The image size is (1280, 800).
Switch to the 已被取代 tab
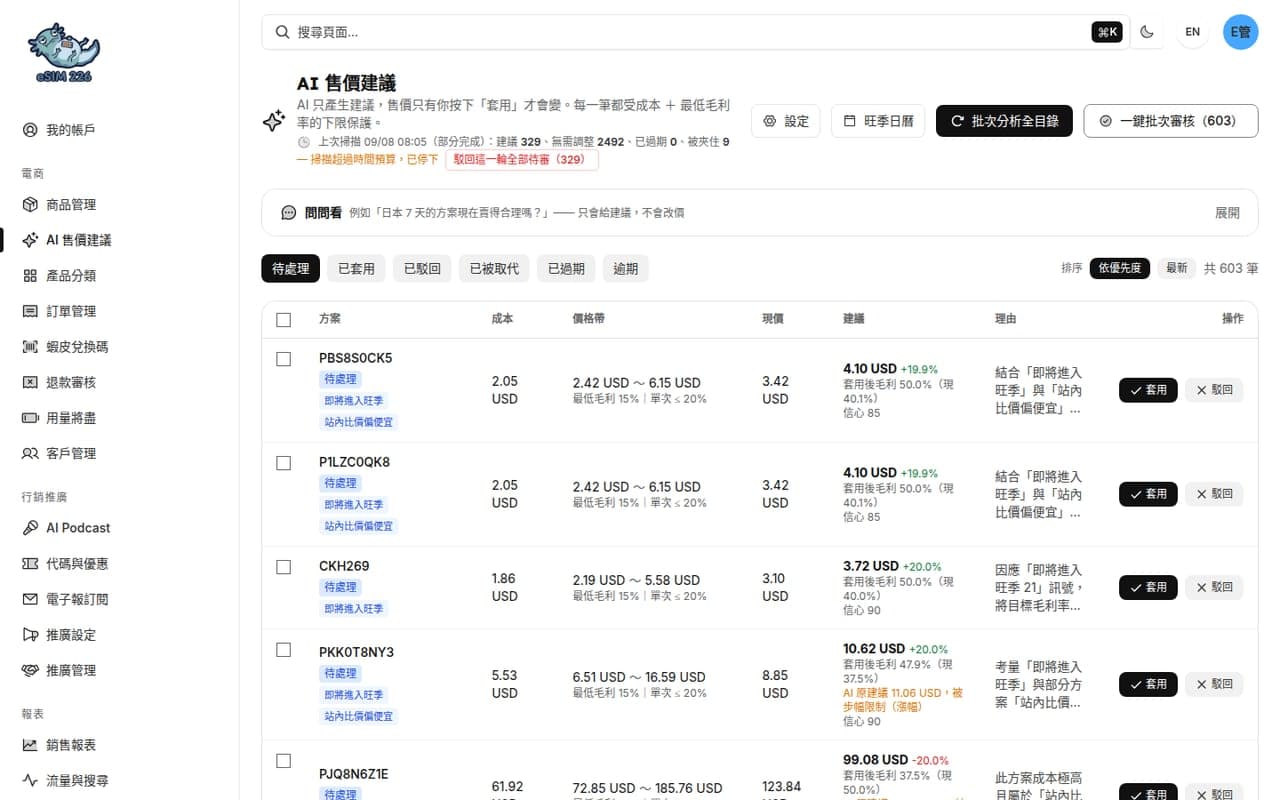pos(494,268)
